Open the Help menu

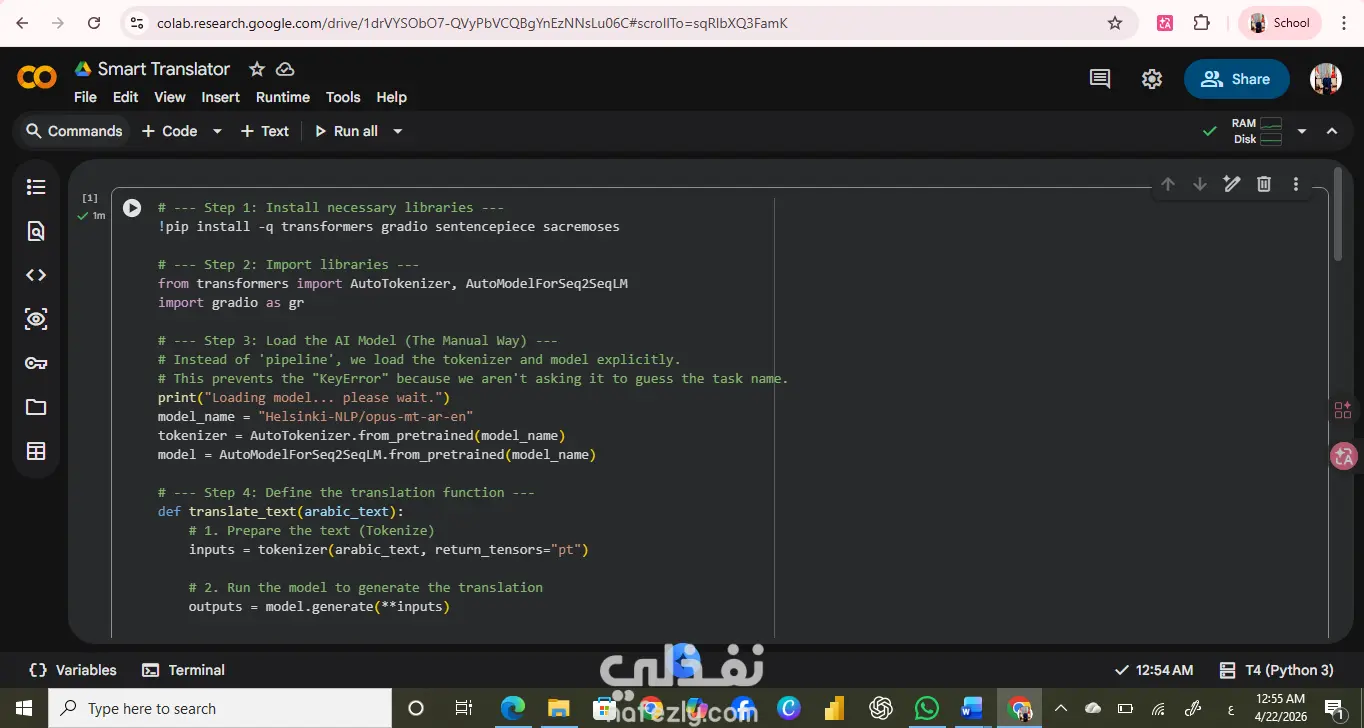tap(391, 97)
